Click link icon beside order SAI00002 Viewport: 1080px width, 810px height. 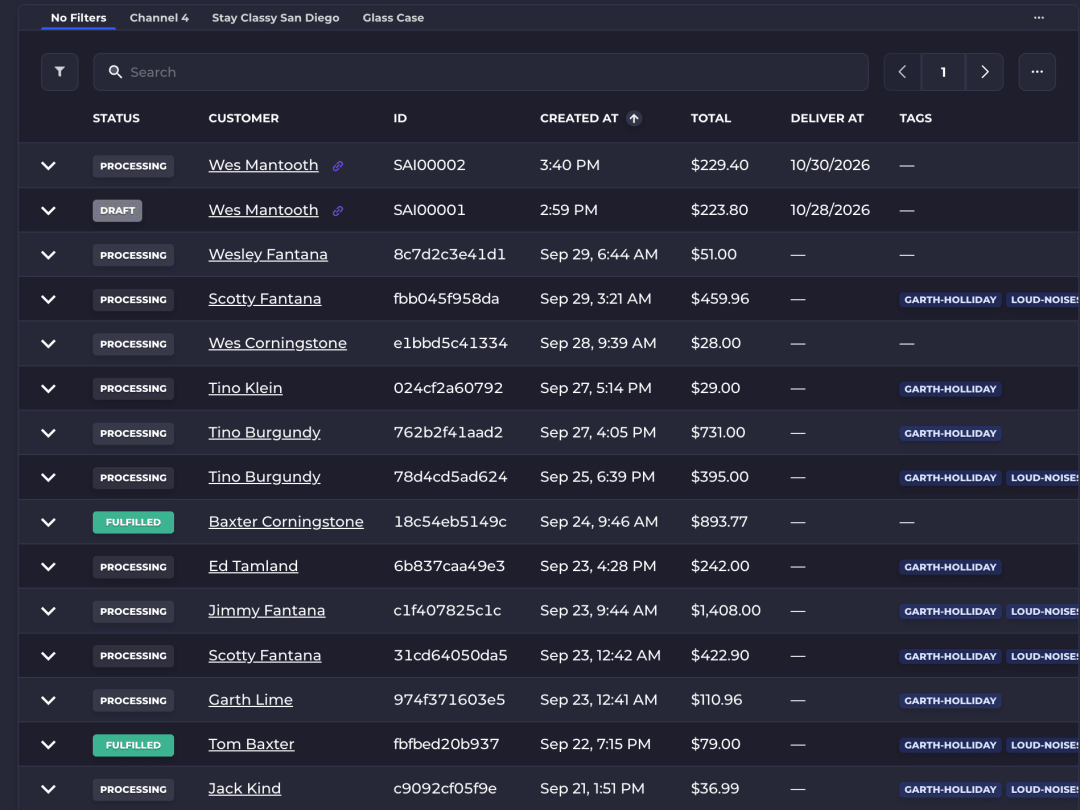(x=338, y=166)
